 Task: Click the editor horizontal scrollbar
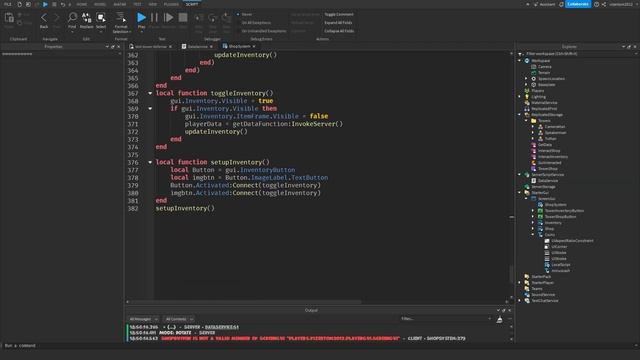(x=245, y=302)
